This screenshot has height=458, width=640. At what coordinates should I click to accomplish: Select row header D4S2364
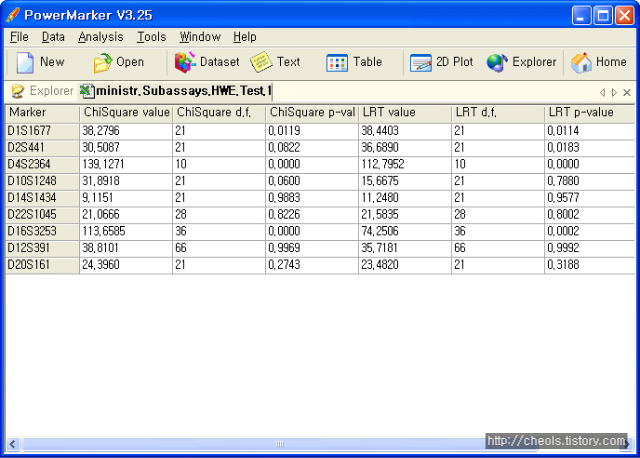click(42, 165)
